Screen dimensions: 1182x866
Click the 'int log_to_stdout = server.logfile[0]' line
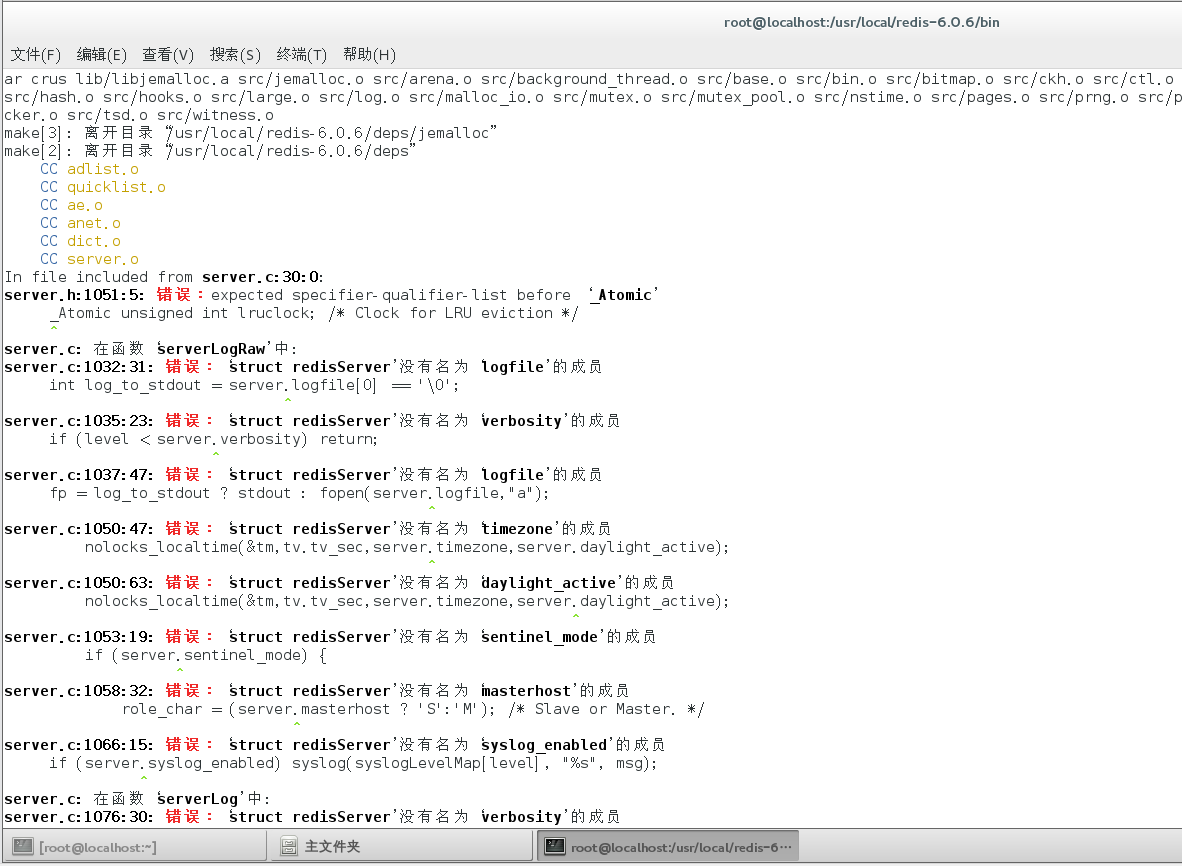point(254,385)
